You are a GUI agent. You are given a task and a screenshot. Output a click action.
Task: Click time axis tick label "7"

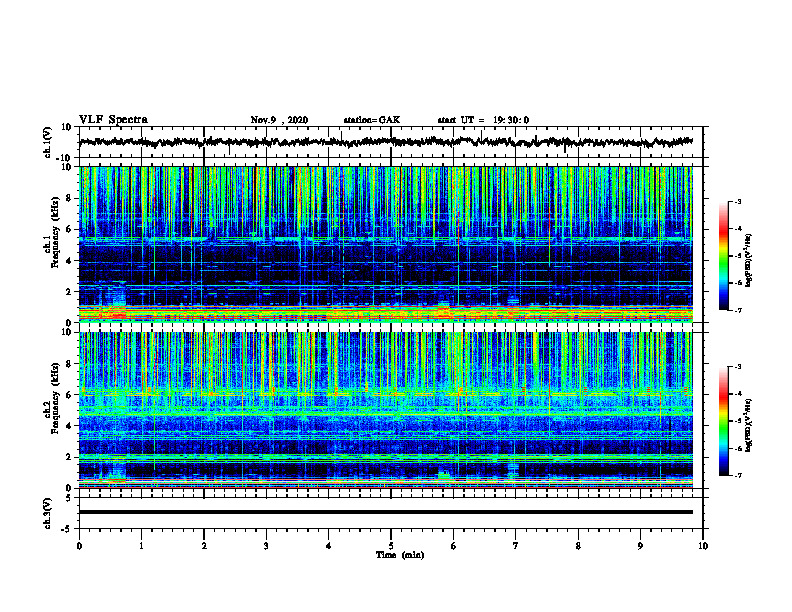pos(516,546)
